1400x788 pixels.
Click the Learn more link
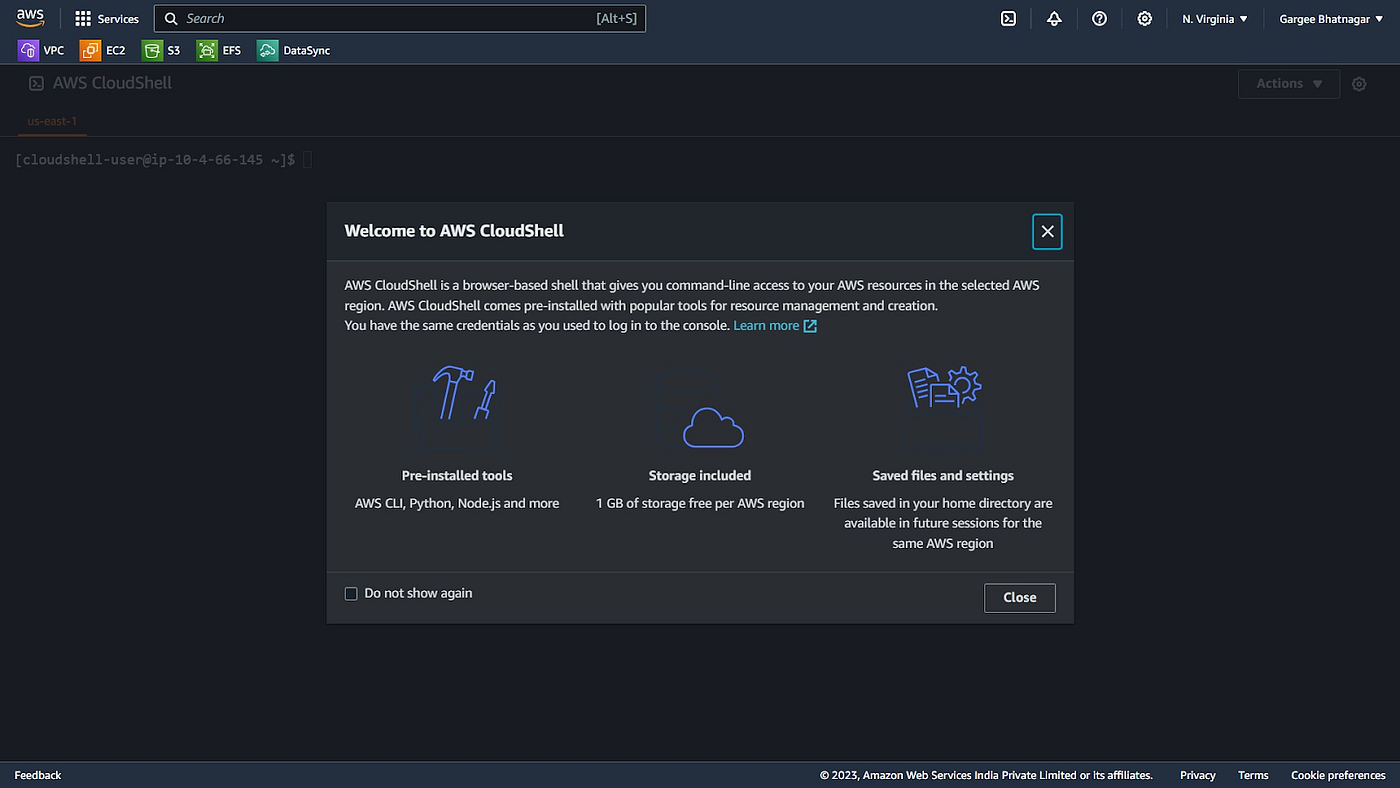pos(766,325)
